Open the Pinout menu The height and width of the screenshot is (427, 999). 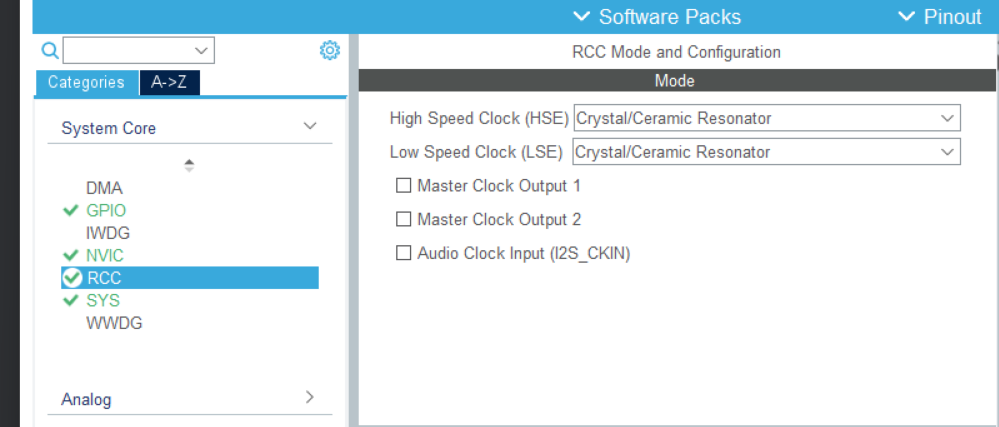click(940, 17)
